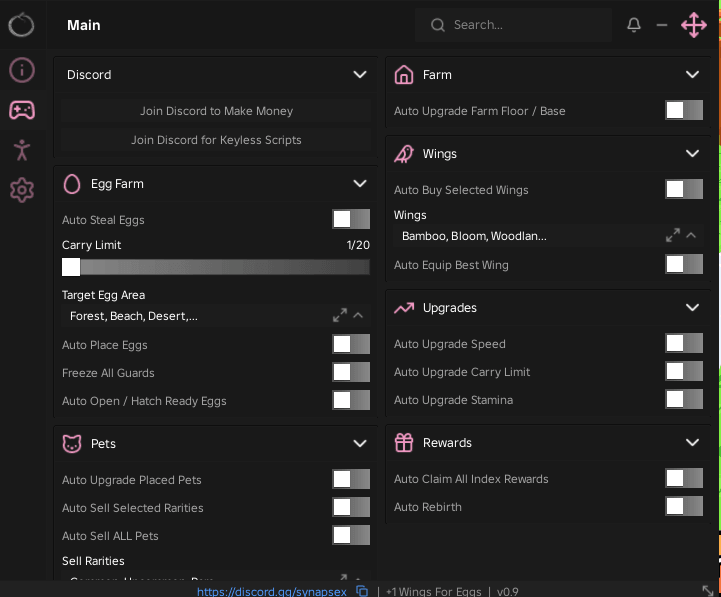The height and width of the screenshot is (597, 721).
Task: Click the 'Forest, Beach, Desert,...' selection text
Action: click(x=134, y=316)
